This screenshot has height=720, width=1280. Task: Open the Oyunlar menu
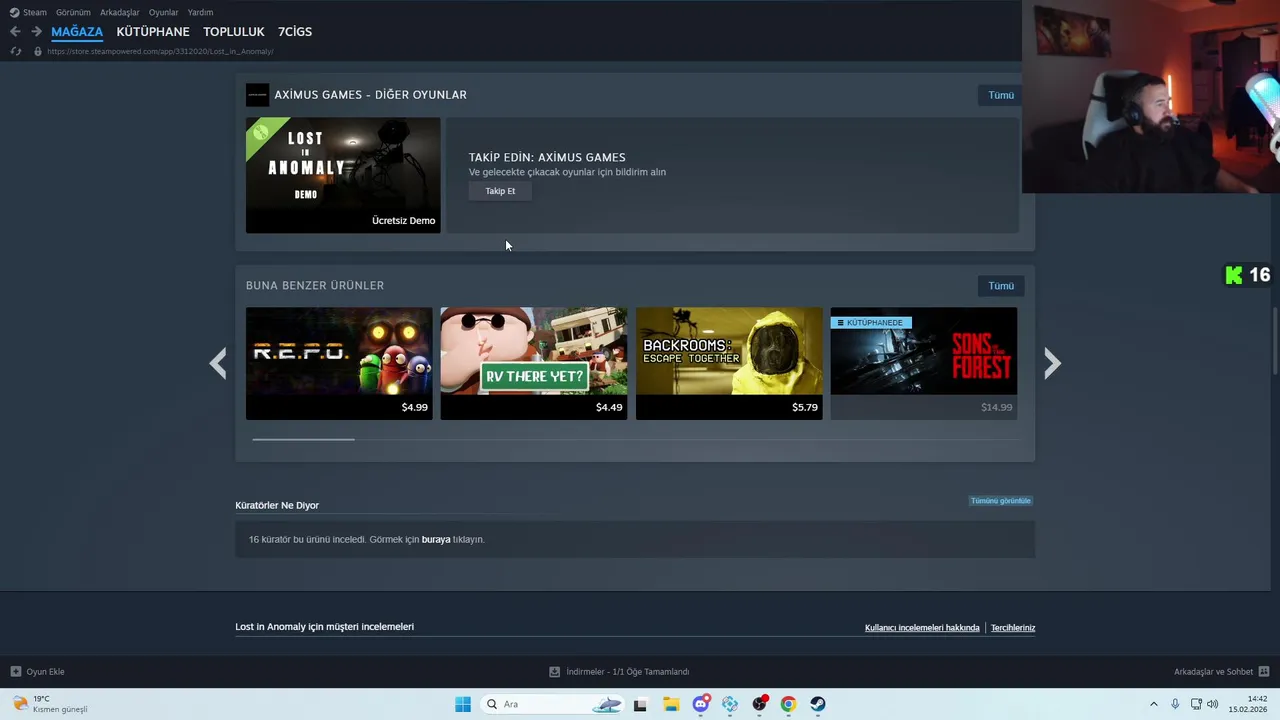(163, 12)
